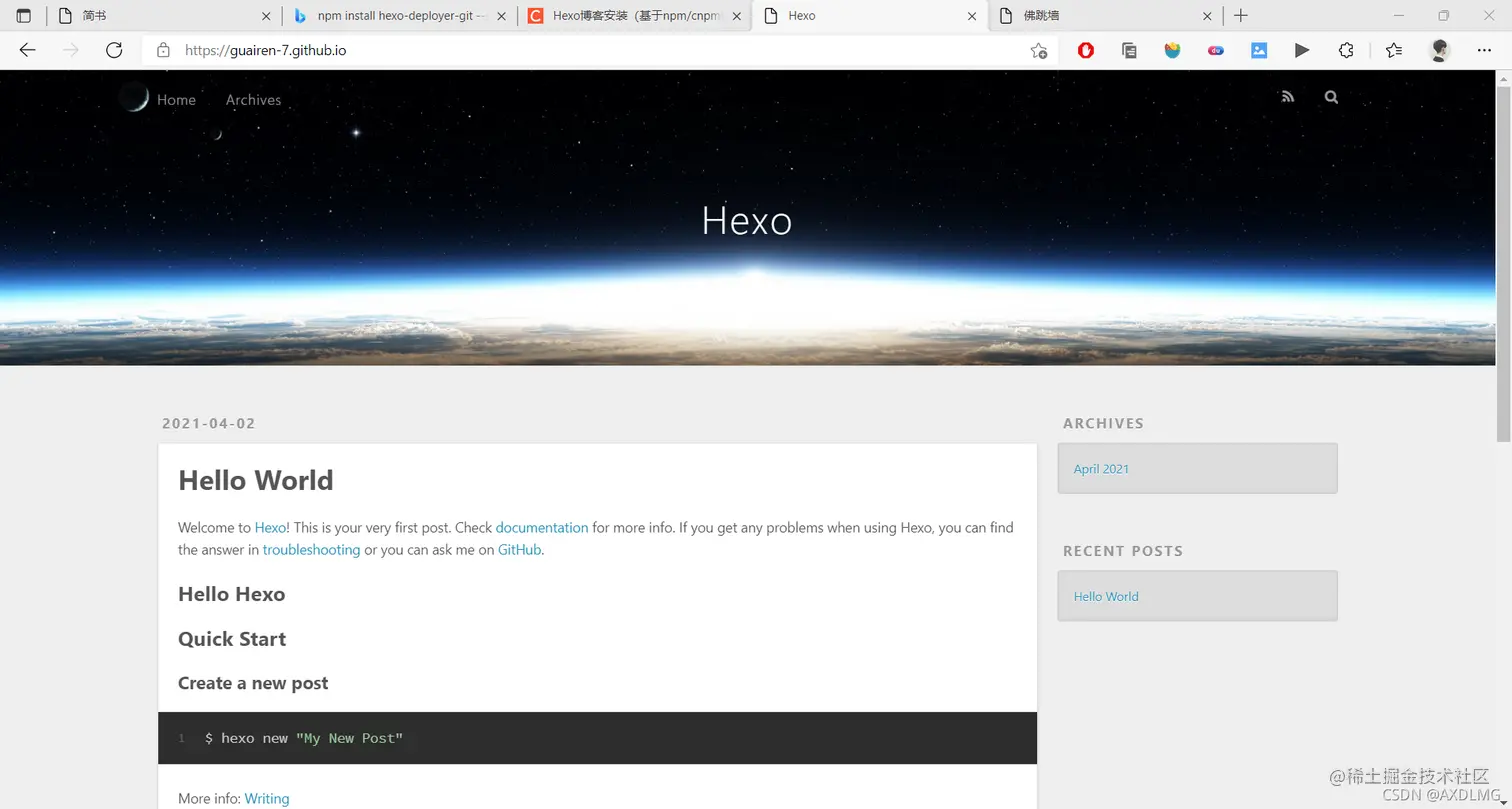The image size is (1512, 809).
Task: Switch to the 简书 tab
Action: (164, 16)
